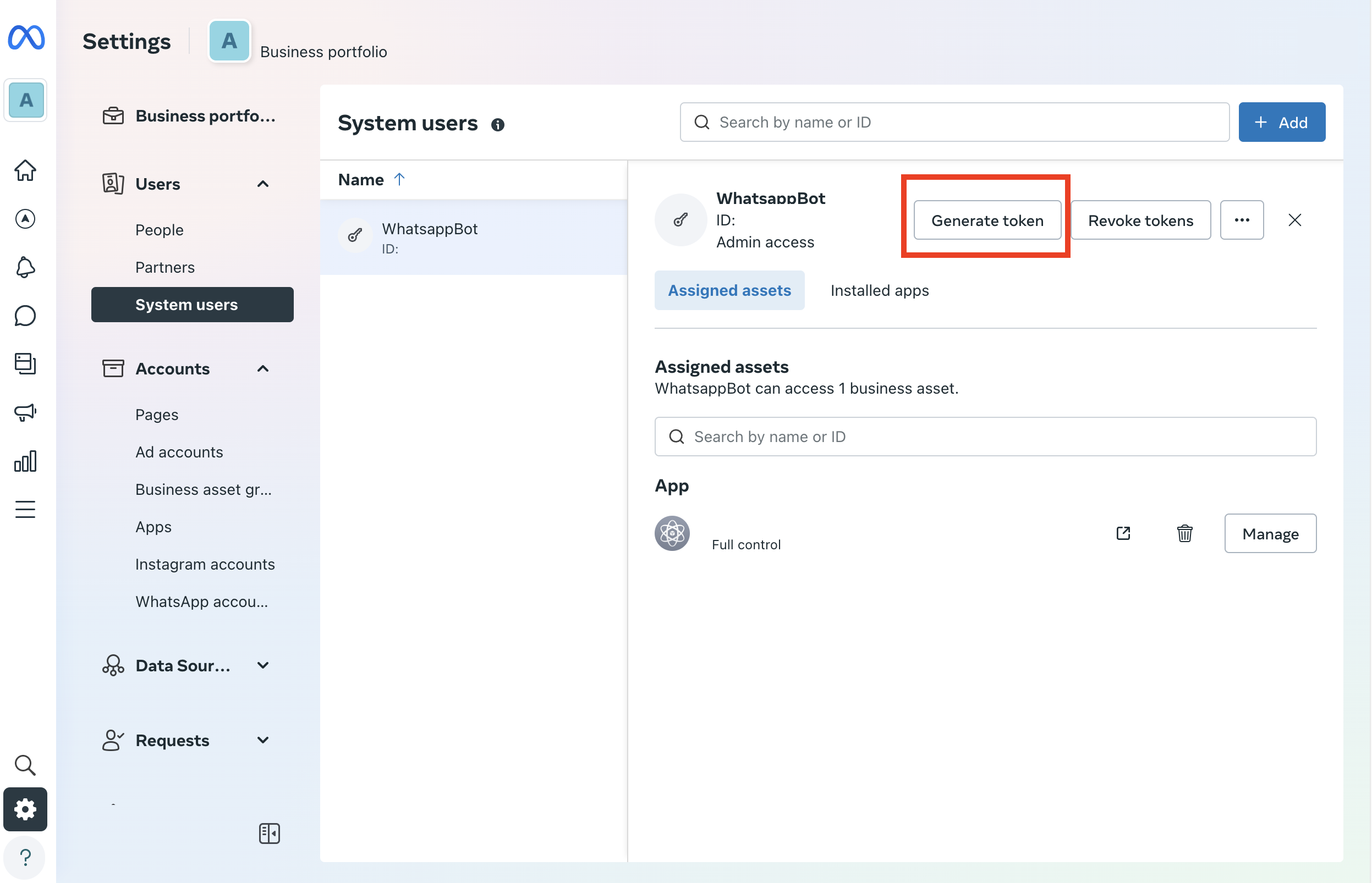Open WhatsApp accounts item
Viewport: 1372px width, 883px height.
[202, 601]
